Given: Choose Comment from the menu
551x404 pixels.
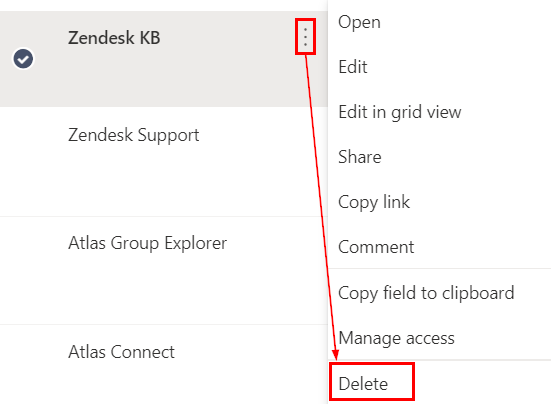Looking at the screenshot, I should click(x=376, y=247).
